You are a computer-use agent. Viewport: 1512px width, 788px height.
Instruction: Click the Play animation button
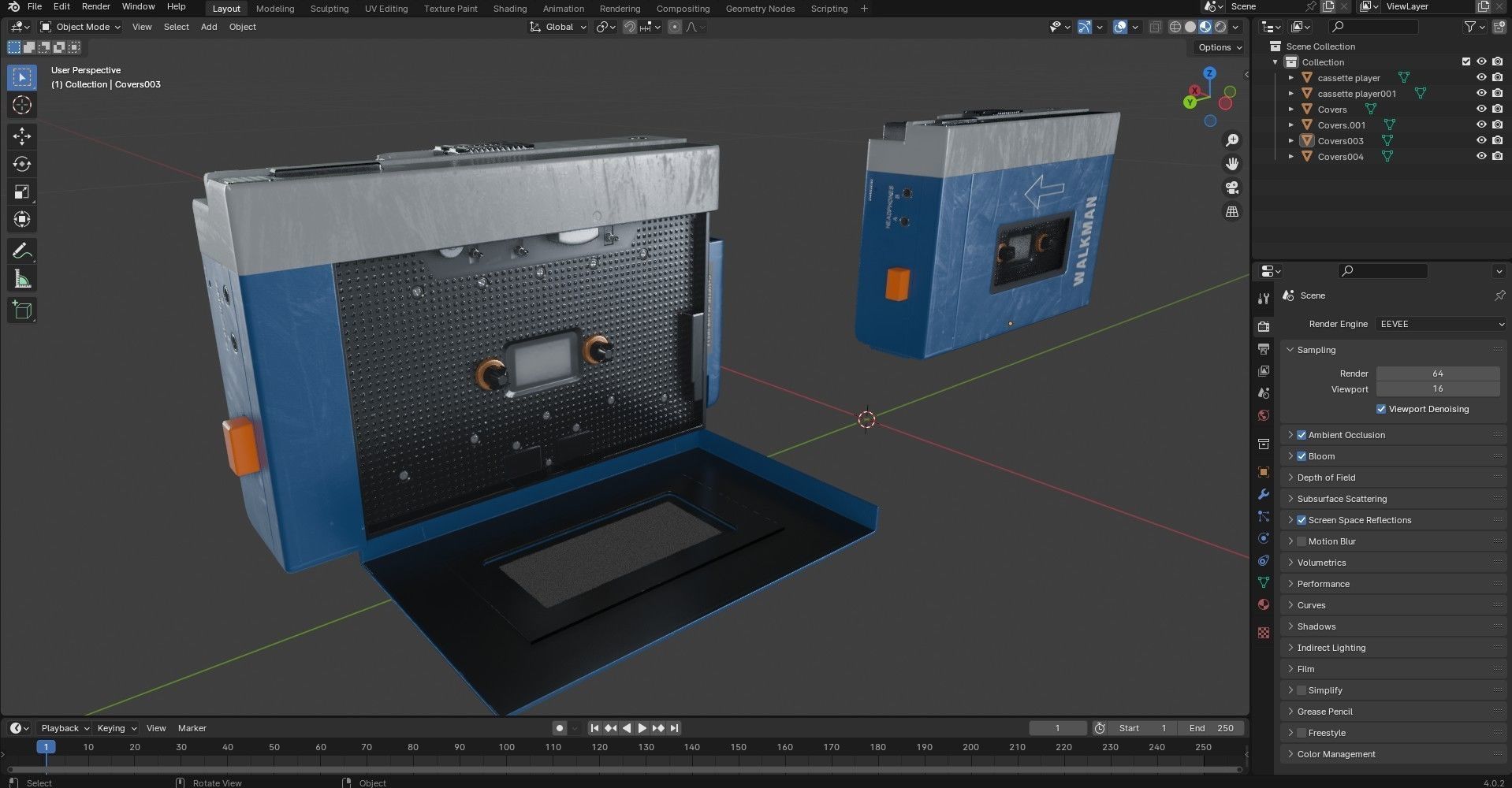[642, 728]
